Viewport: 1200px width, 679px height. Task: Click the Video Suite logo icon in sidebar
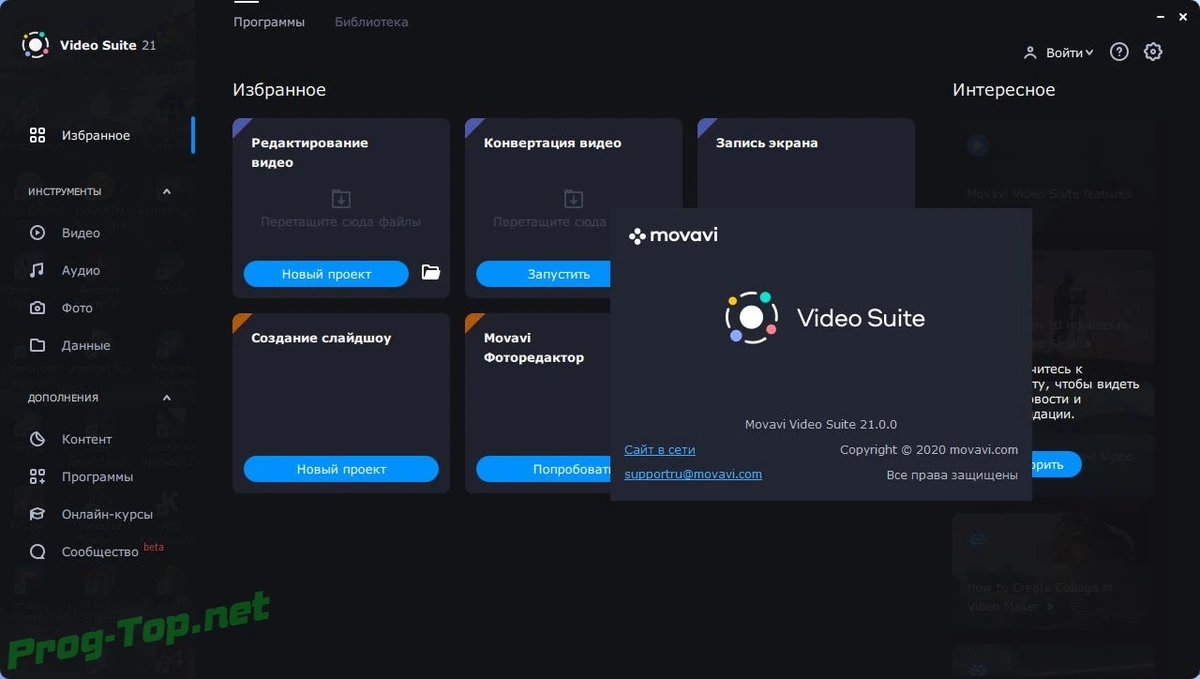point(35,45)
